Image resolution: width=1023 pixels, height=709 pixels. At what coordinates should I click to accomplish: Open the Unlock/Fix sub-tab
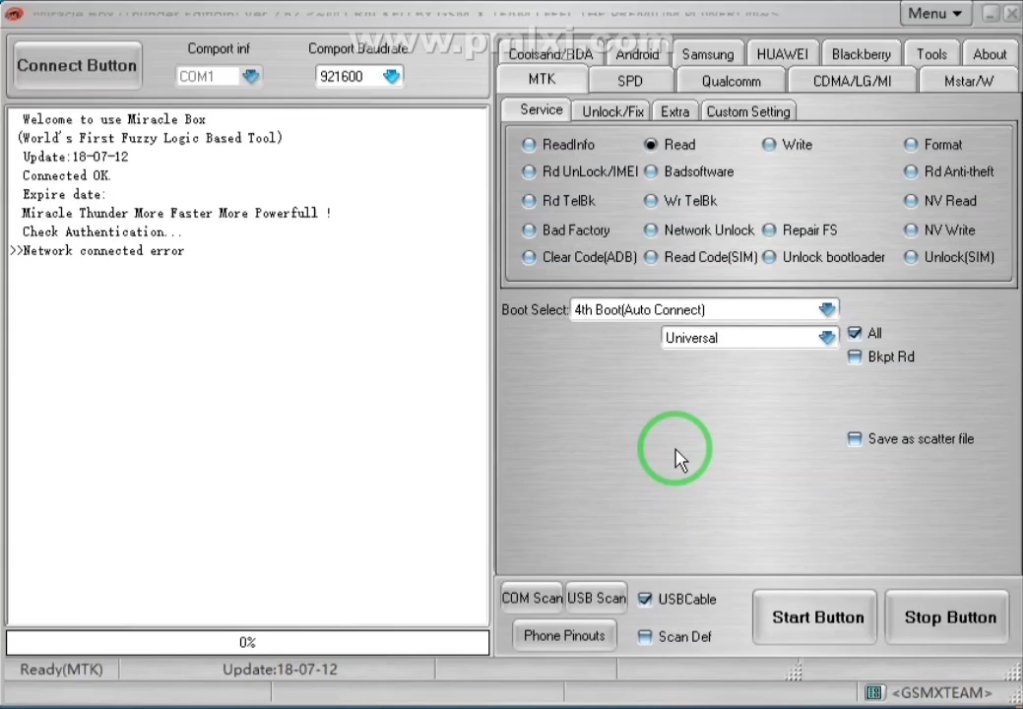612,112
